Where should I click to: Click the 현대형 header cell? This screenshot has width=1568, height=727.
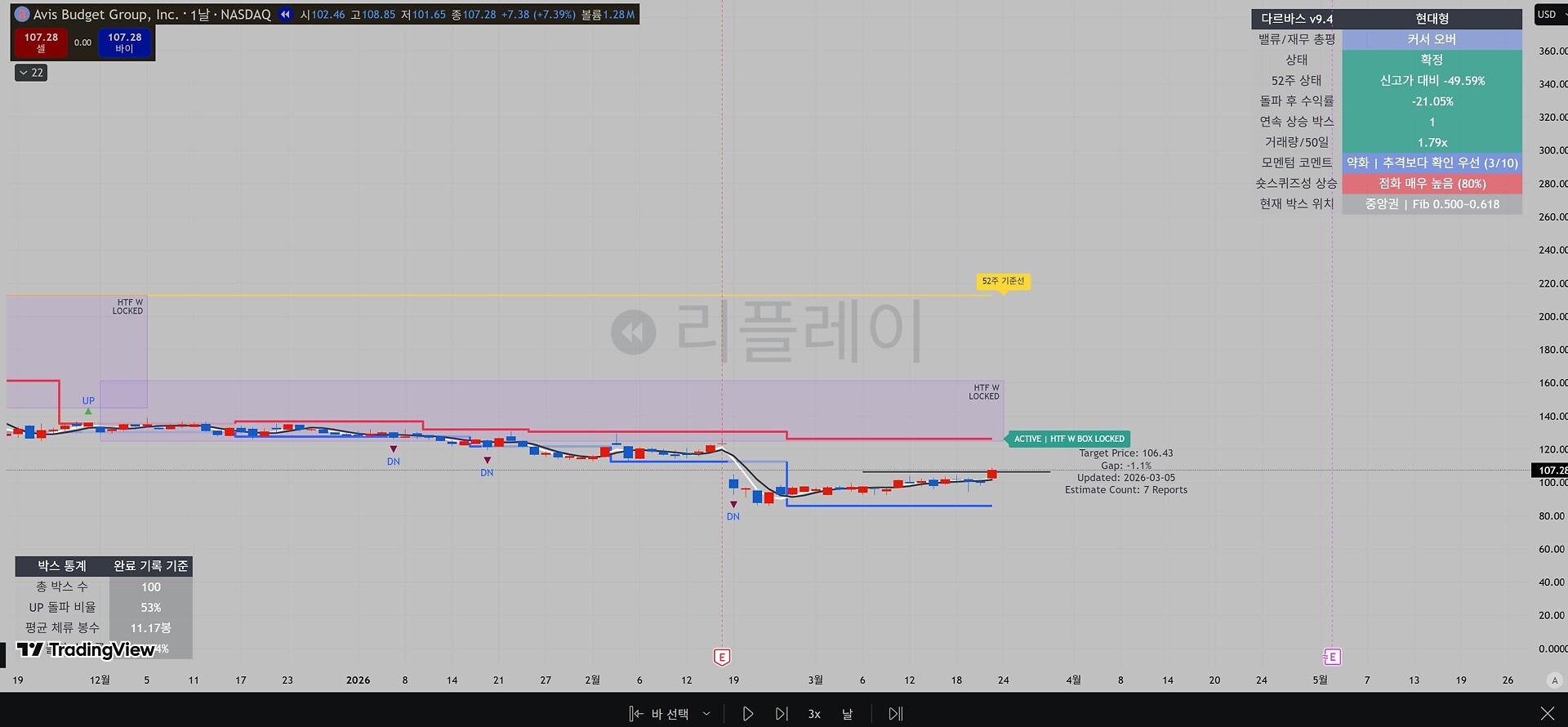pos(1432,19)
